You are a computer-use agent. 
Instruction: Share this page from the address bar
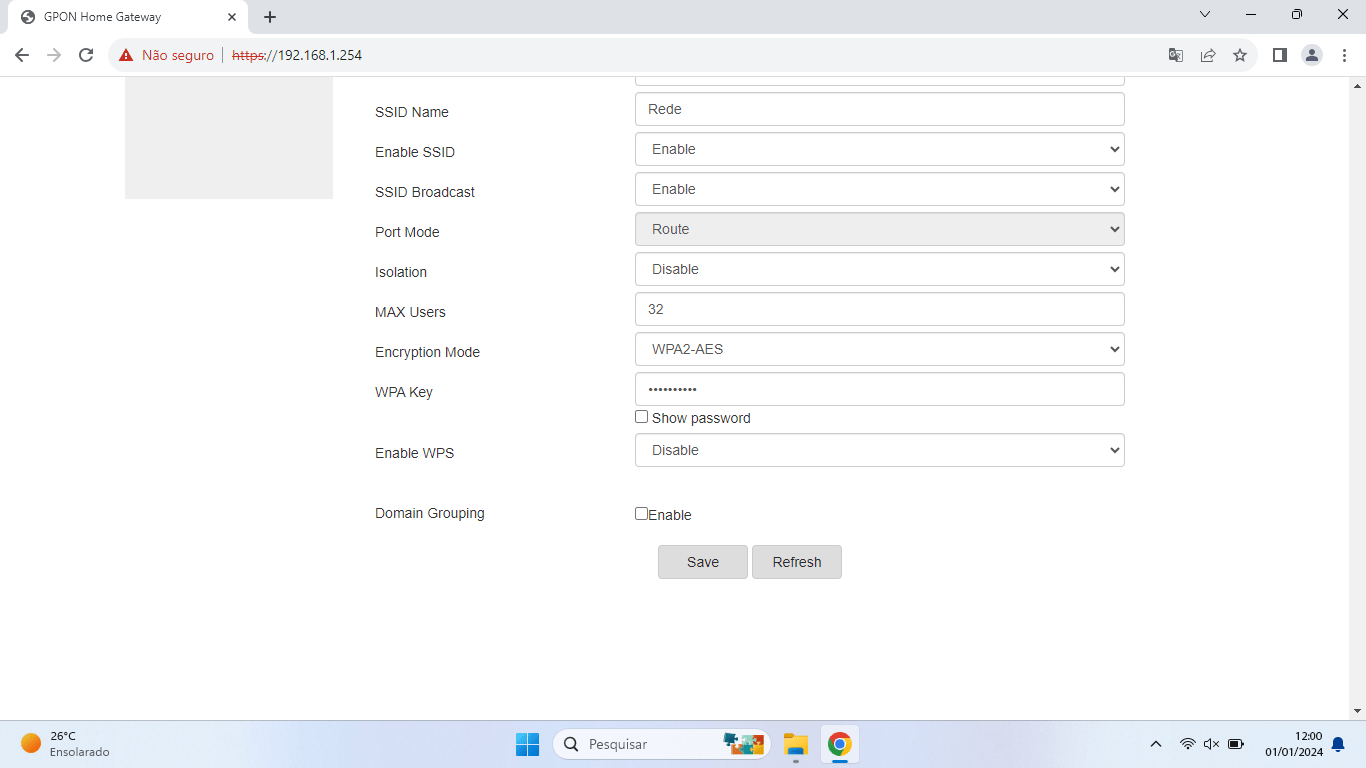tap(1208, 55)
